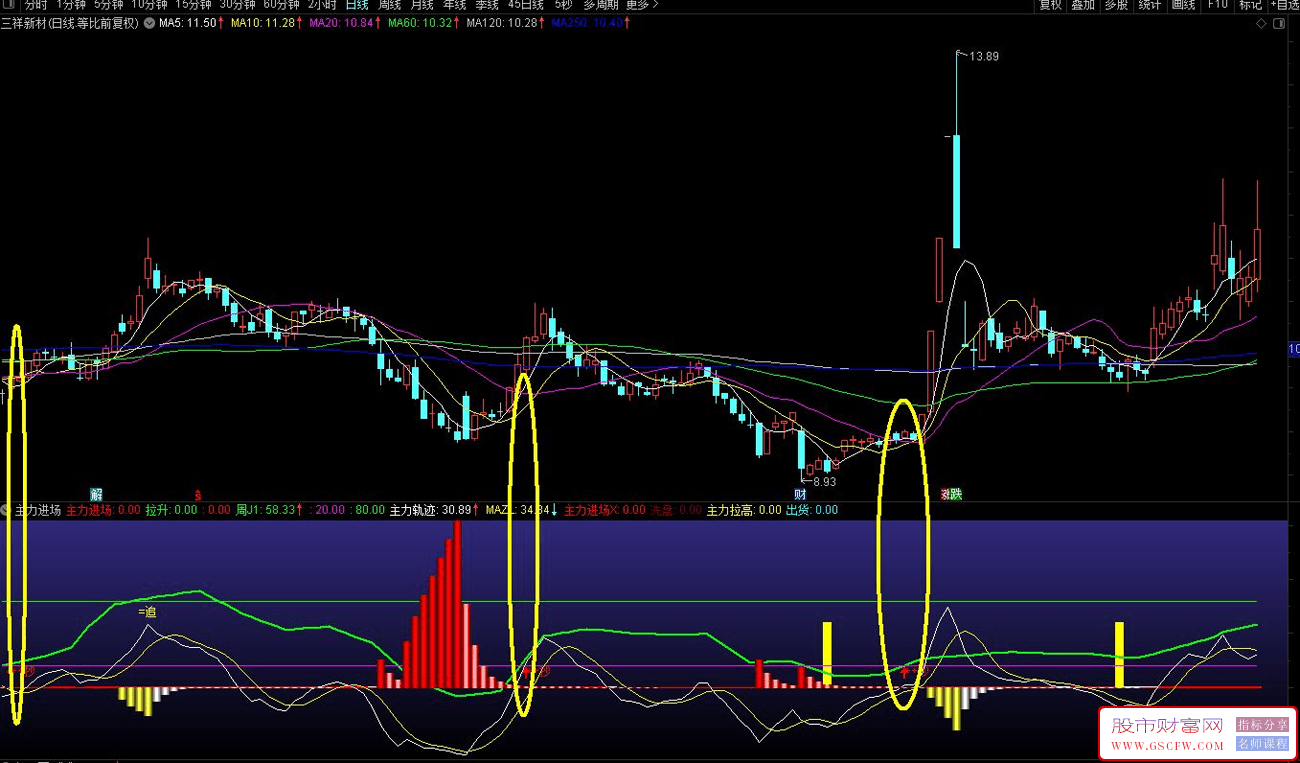The width and height of the screenshot is (1300, 763).
Task: Click the 主力拉高: 0.00 value
Action: point(744,510)
